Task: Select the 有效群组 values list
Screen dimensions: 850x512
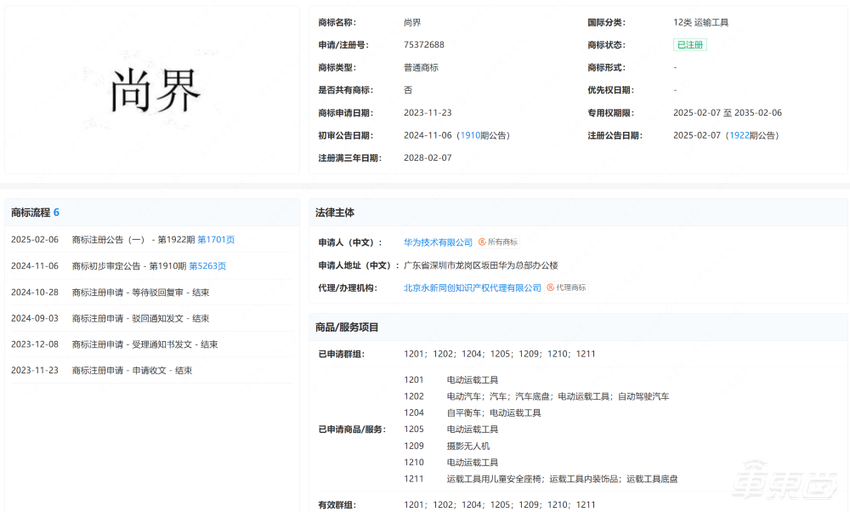Action: [x=499, y=505]
